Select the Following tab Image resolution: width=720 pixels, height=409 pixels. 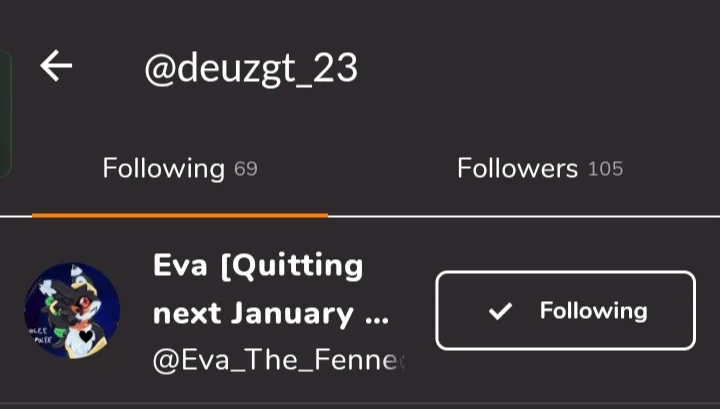[179, 168]
